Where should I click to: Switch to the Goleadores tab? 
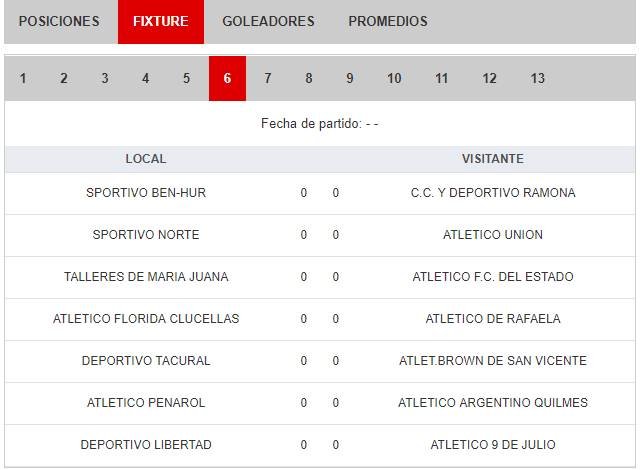(268, 21)
